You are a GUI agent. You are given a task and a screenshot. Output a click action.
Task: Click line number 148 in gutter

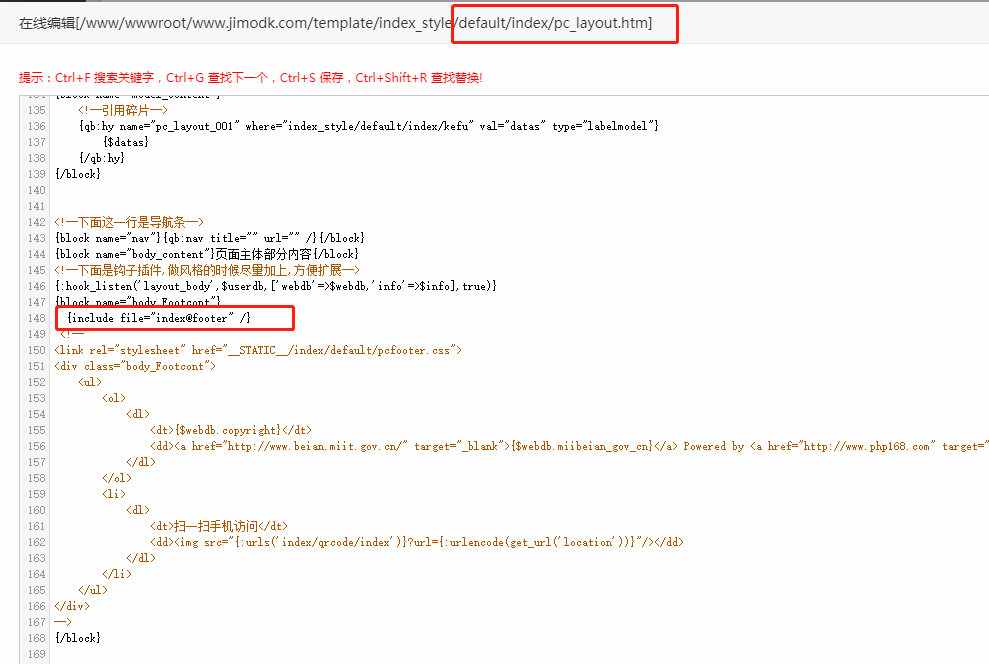[36, 318]
